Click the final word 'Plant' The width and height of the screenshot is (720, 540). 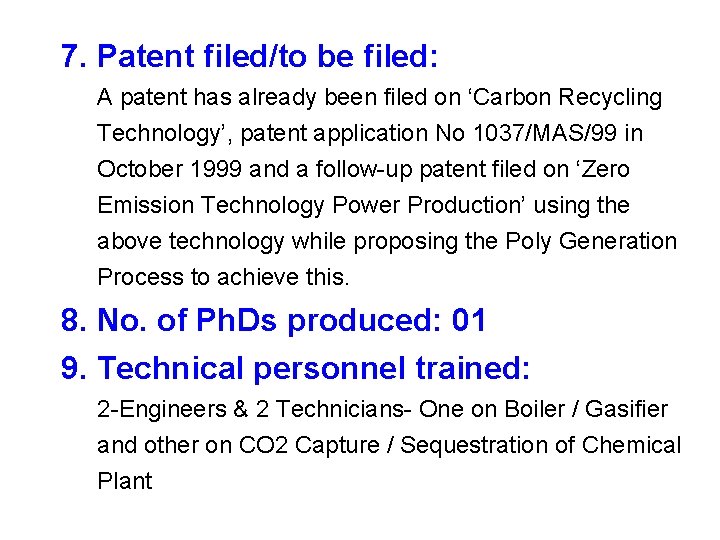pos(125,481)
